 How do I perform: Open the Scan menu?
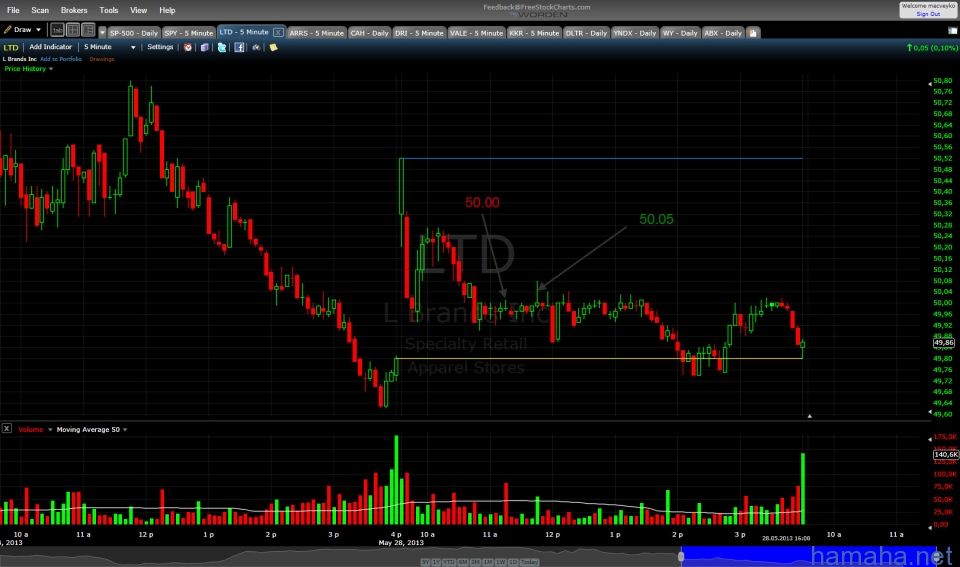(x=40, y=10)
